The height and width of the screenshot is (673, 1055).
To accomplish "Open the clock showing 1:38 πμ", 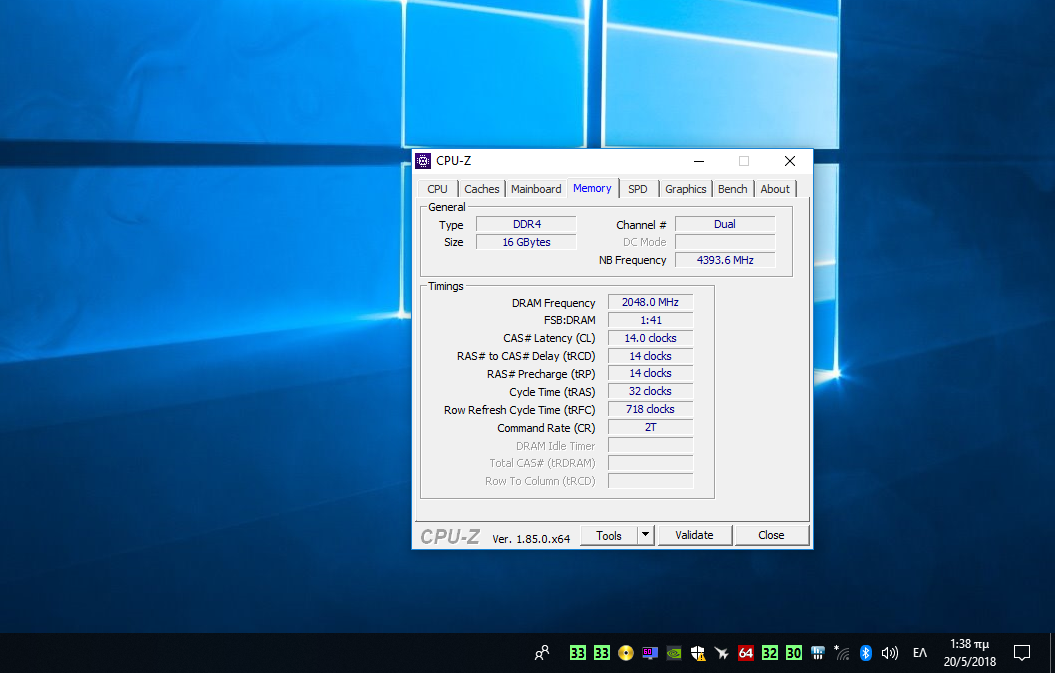I will click(x=970, y=653).
